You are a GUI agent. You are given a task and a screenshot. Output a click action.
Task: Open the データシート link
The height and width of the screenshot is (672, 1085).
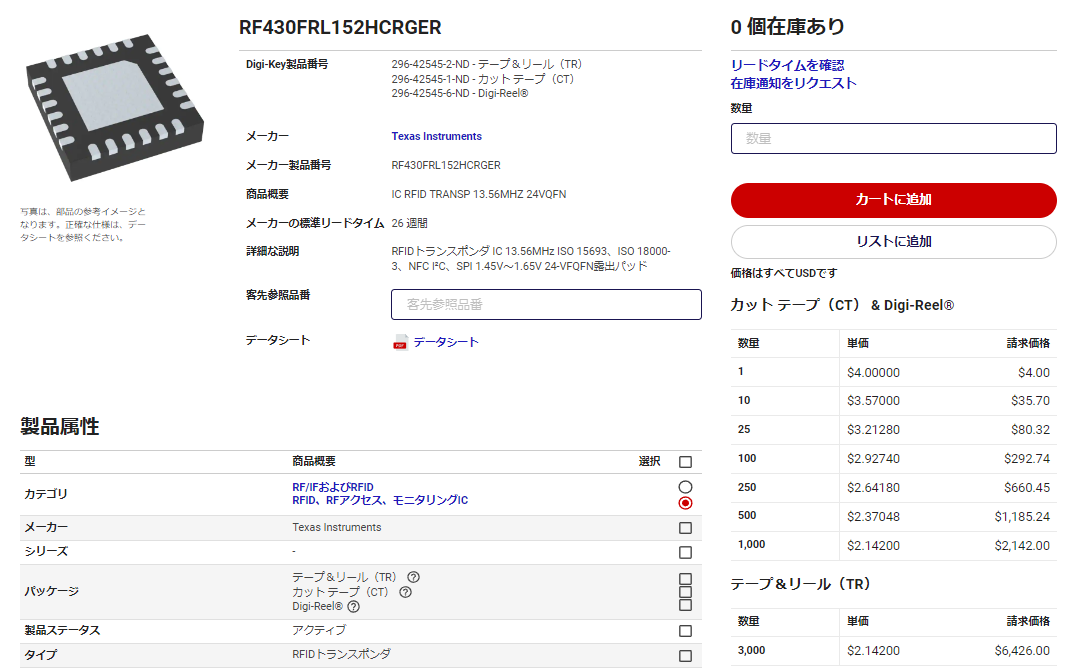(x=446, y=342)
